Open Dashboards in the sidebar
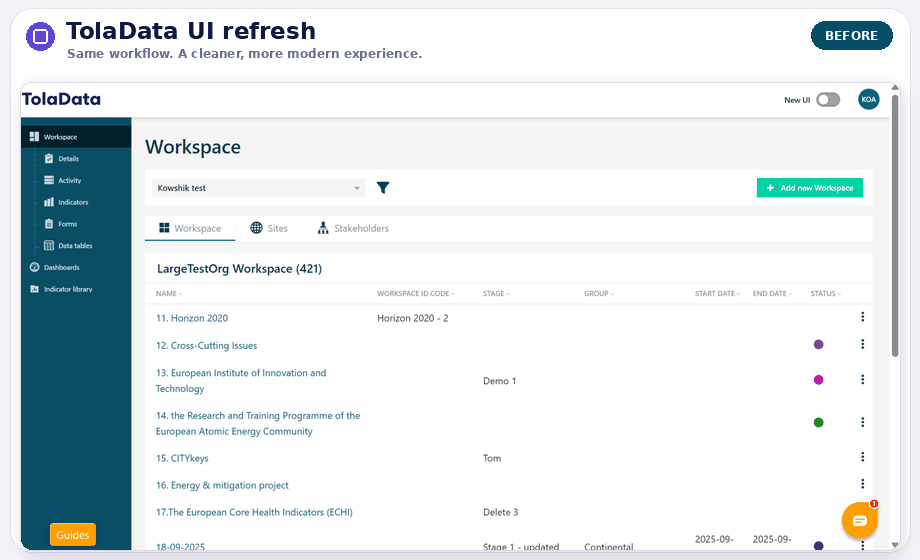 (62, 267)
